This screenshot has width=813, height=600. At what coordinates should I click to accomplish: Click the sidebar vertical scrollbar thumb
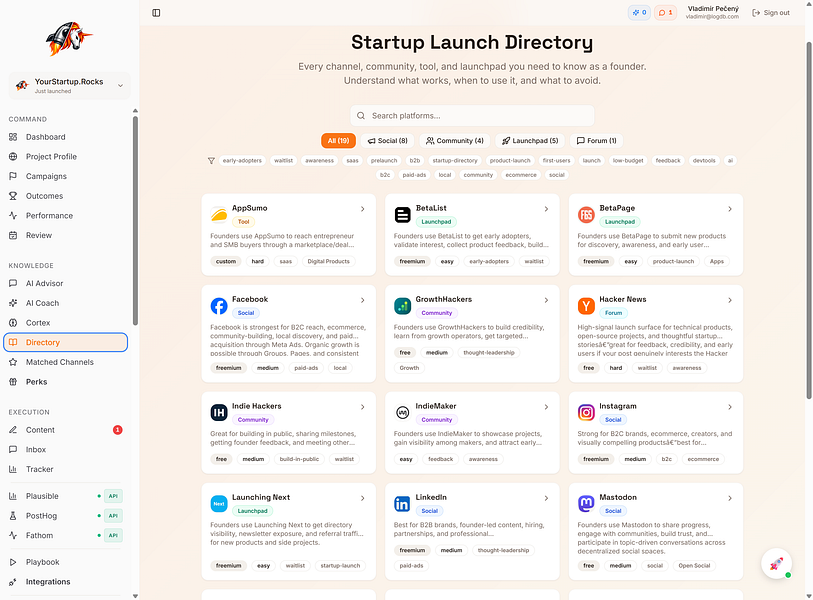[135, 220]
